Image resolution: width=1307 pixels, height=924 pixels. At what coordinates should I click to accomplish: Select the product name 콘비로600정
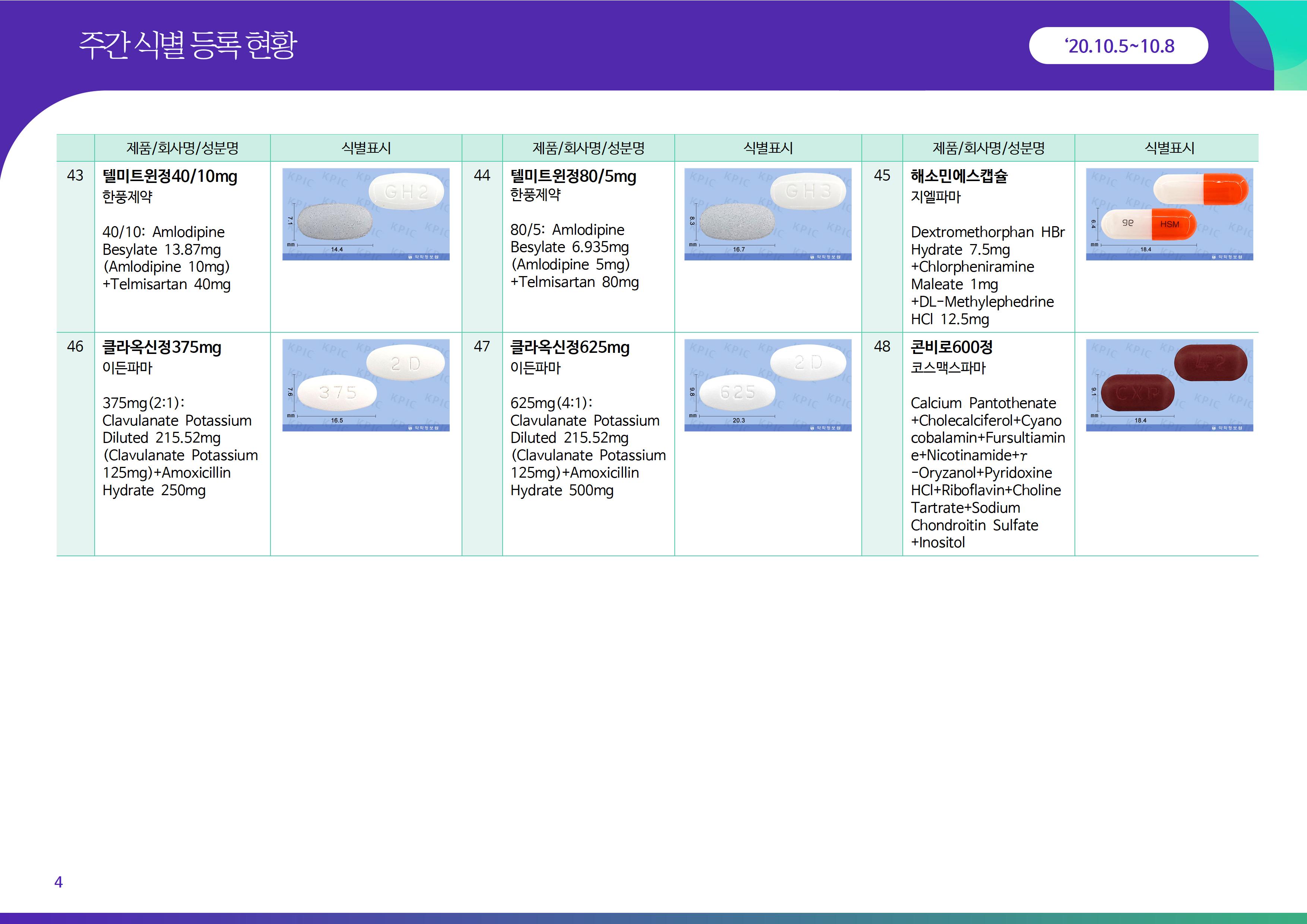[x=951, y=347]
